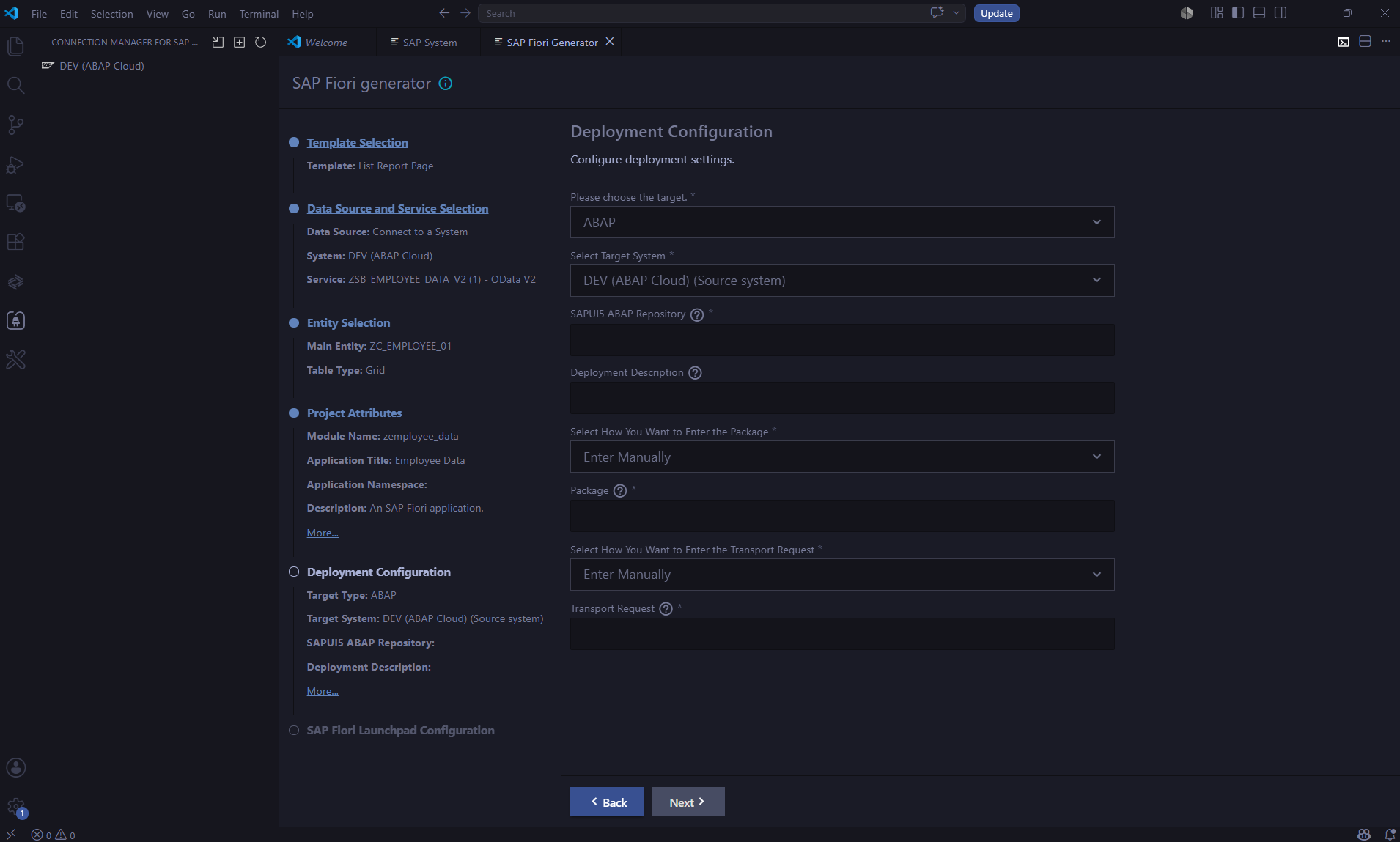Image resolution: width=1400 pixels, height=842 pixels.
Task: Click the Package input field
Action: point(842,516)
